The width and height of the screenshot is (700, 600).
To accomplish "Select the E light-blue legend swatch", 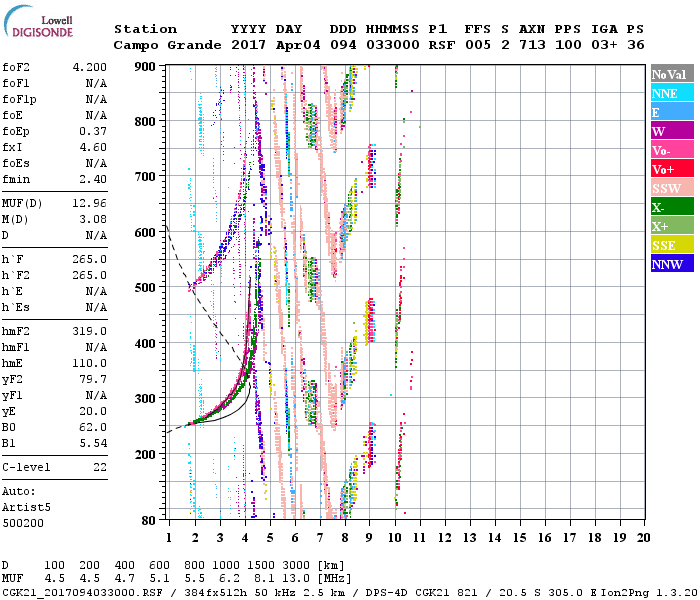I will point(672,112).
